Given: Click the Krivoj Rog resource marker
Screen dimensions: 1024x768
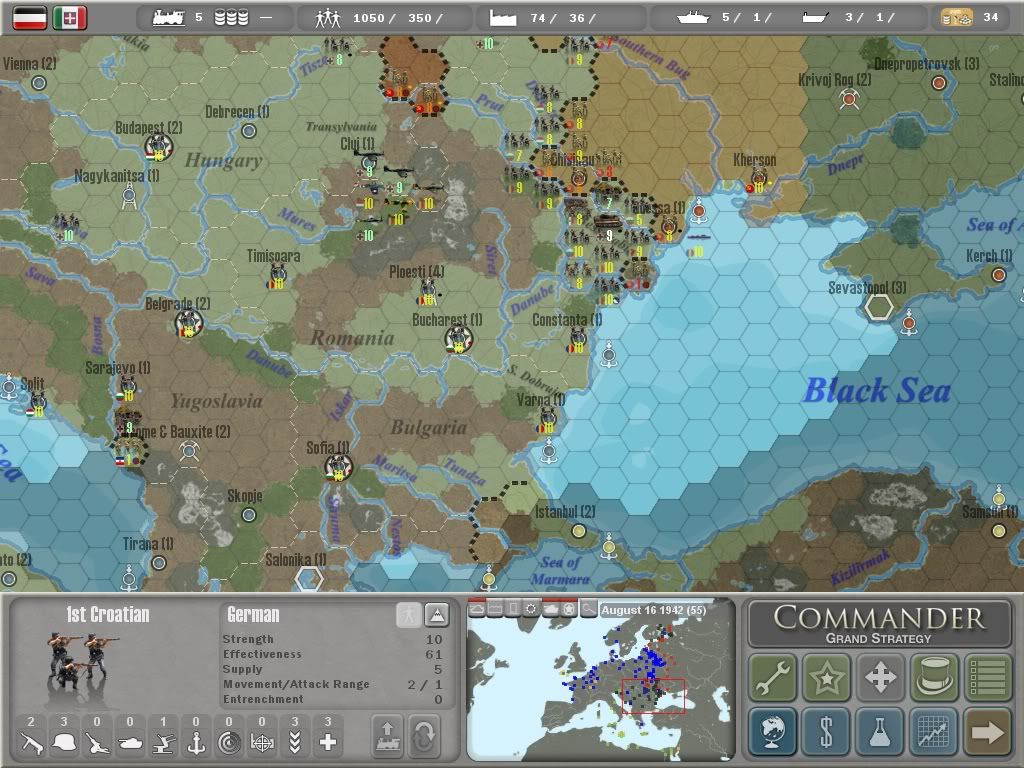Looking at the screenshot, I should click(x=849, y=100).
